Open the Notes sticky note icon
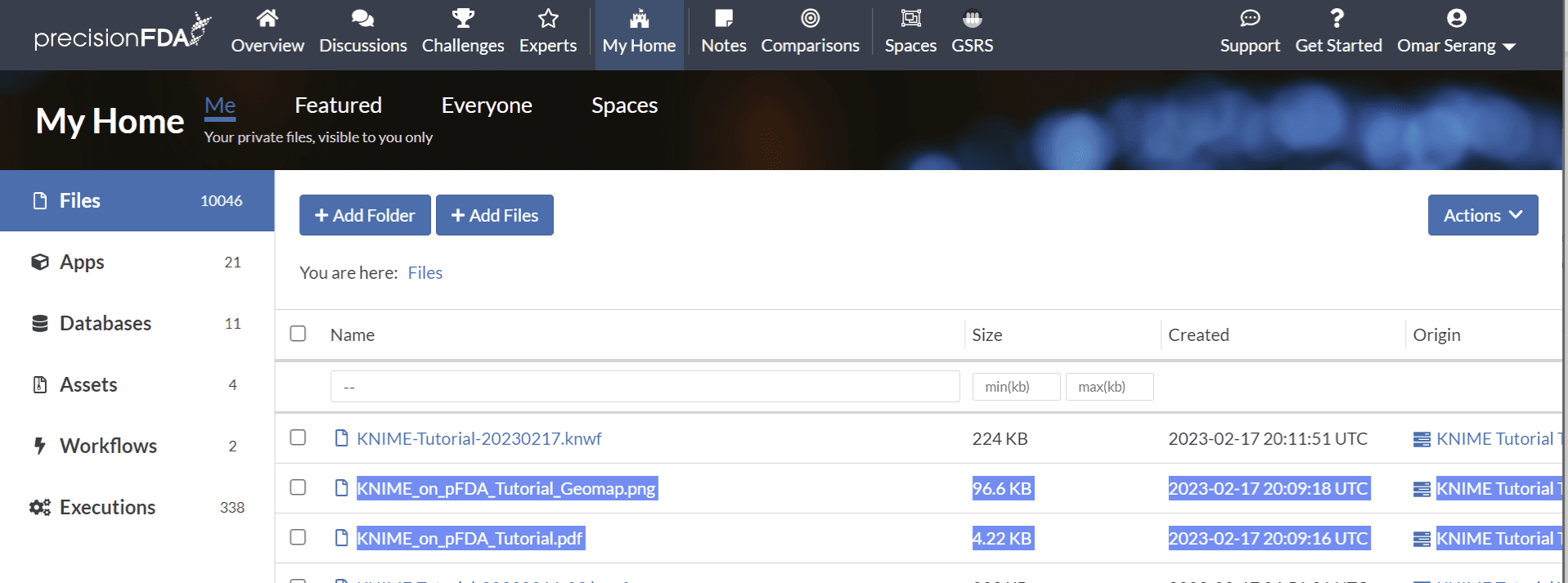The width and height of the screenshot is (1568, 583). pyautogui.click(x=723, y=19)
